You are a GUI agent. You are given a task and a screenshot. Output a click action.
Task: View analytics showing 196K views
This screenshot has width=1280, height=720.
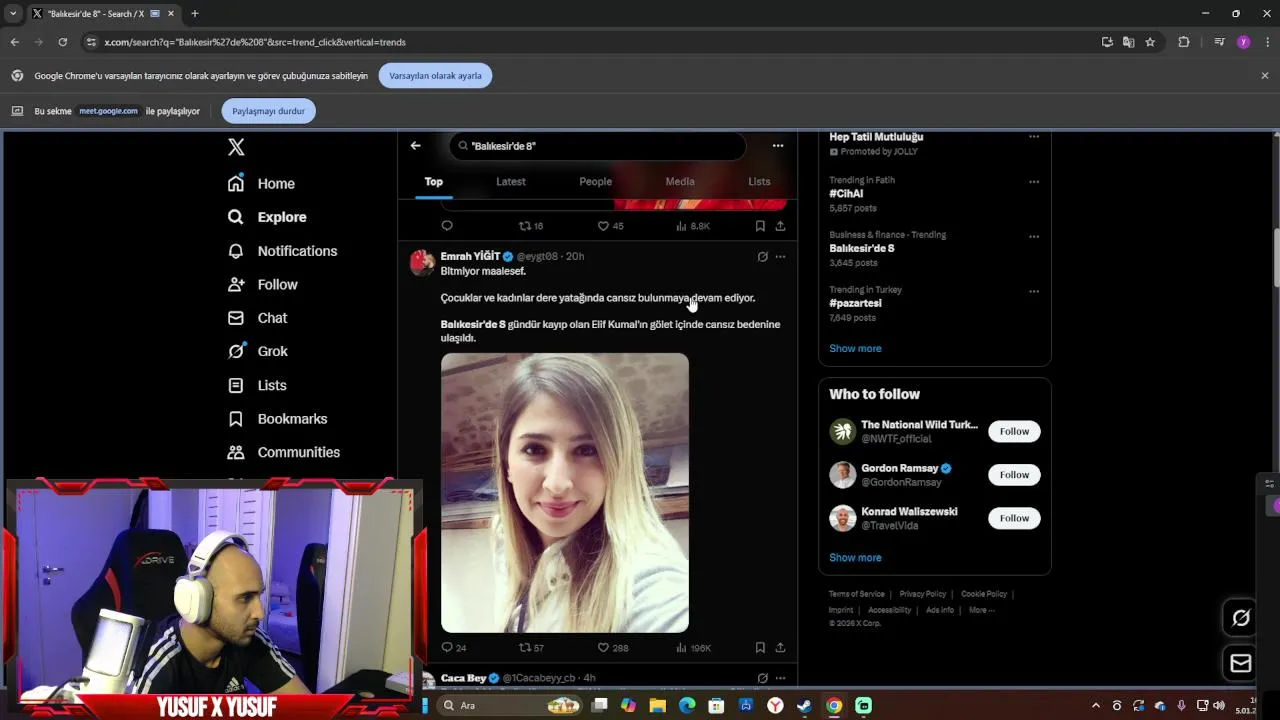693,648
